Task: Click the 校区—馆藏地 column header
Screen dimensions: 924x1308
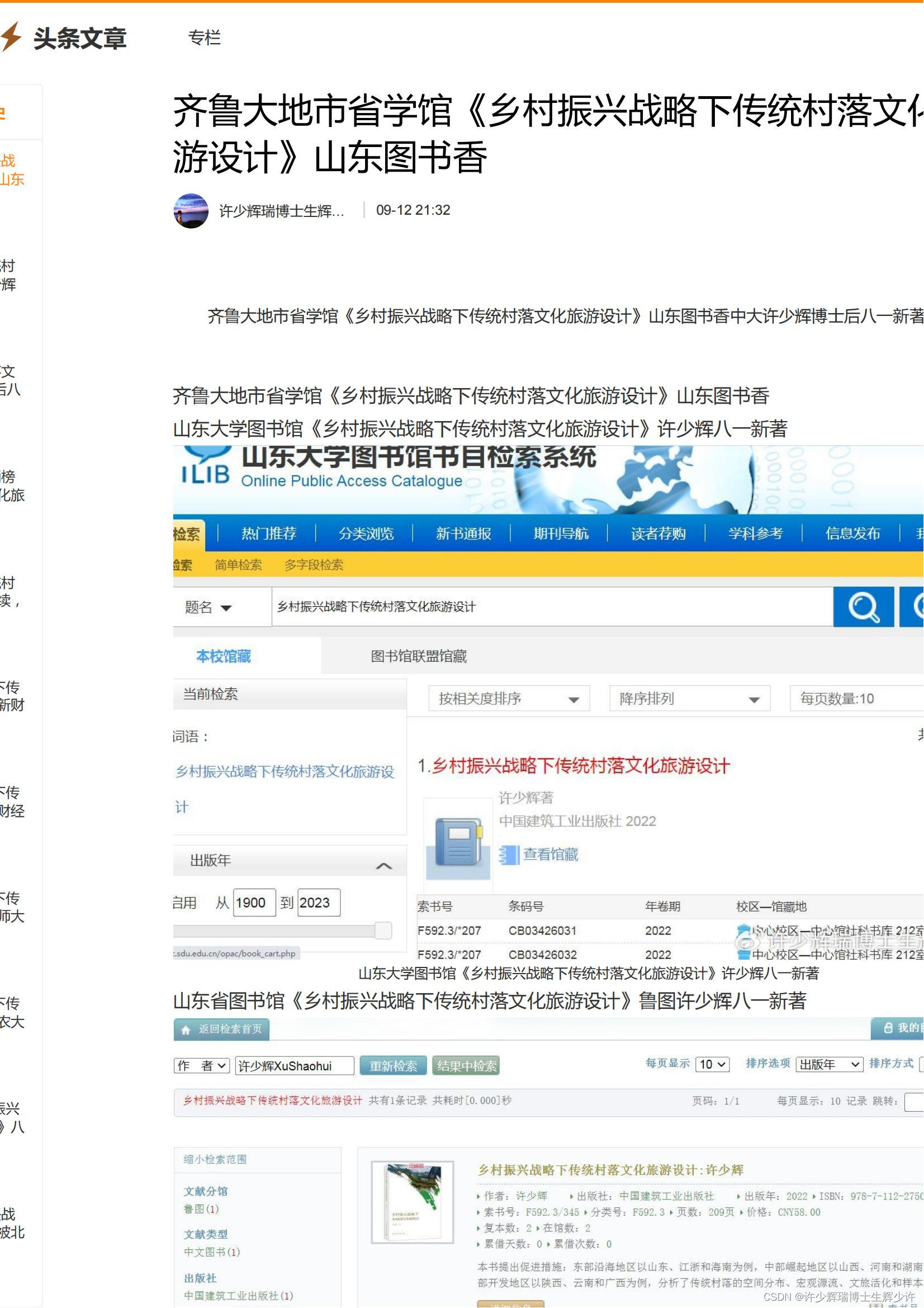Action: (x=771, y=907)
